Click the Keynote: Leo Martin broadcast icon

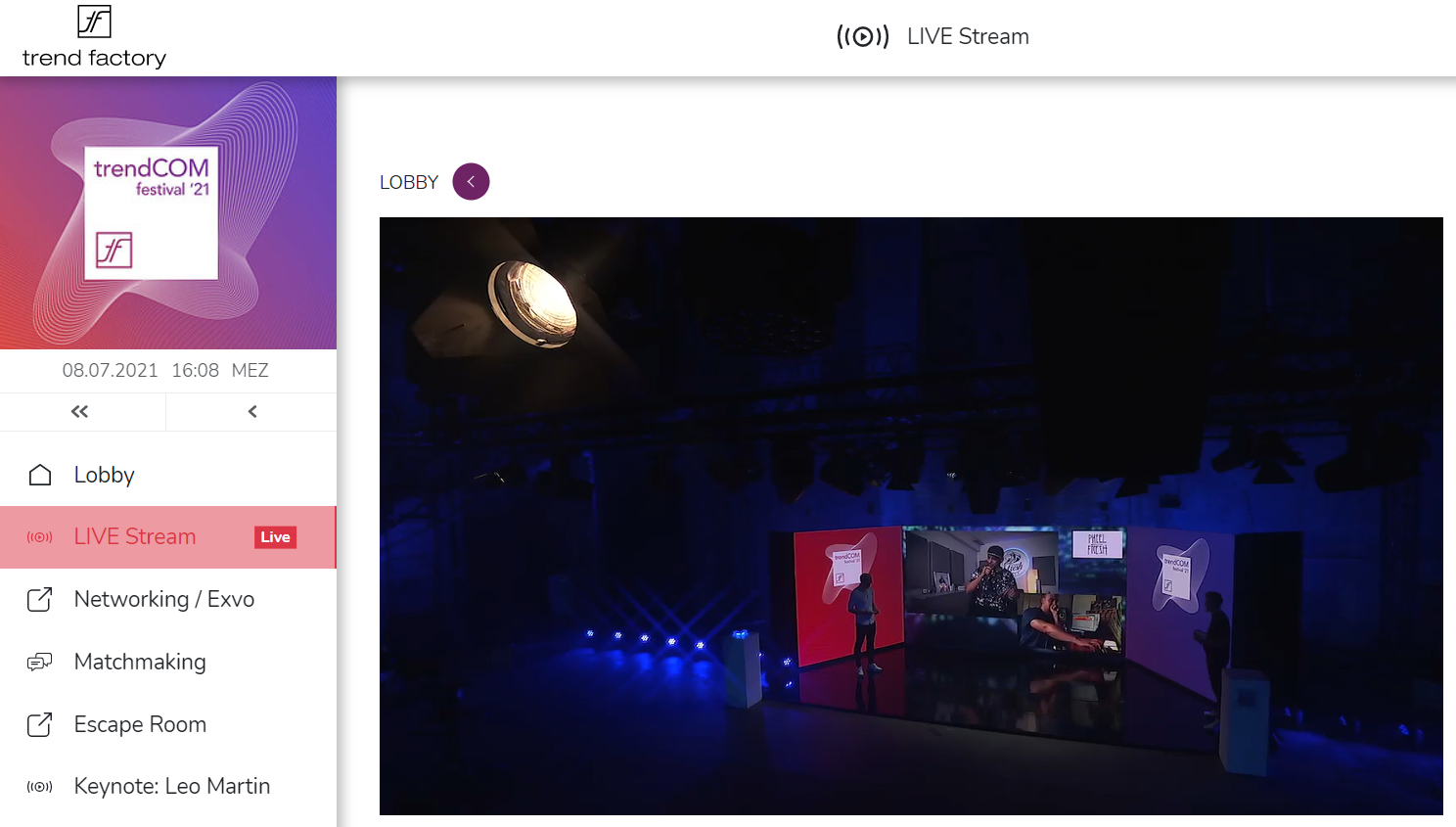(x=40, y=787)
